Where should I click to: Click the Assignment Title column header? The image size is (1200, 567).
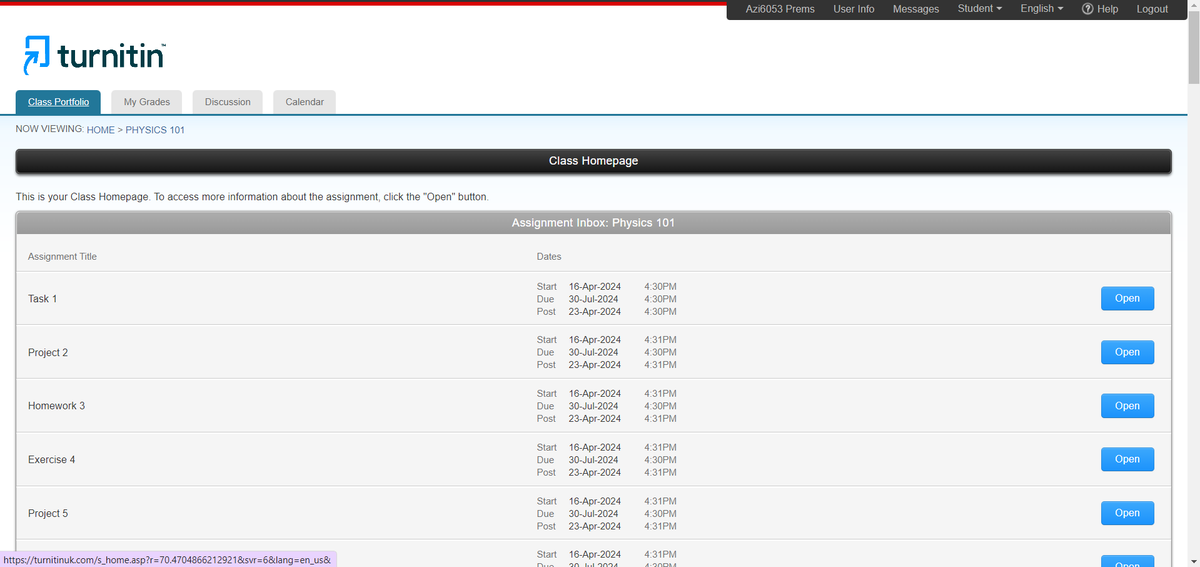(x=62, y=257)
